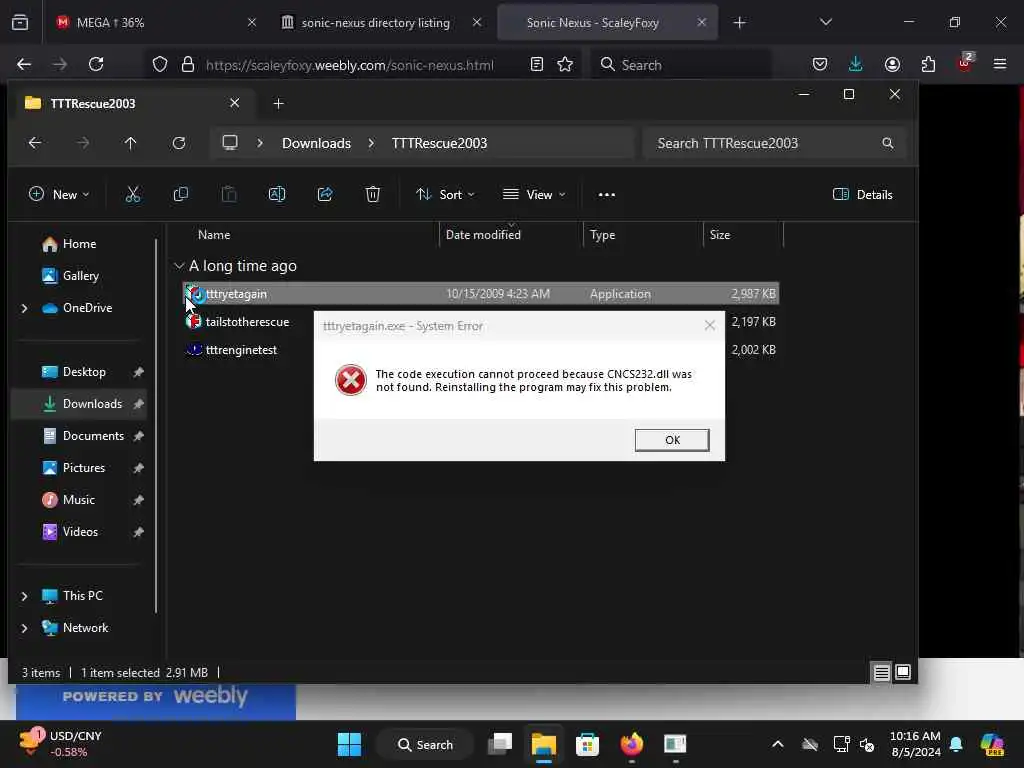Viewport: 1024px width, 768px height.
Task: Show hidden system tray icons
Action: click(x=777, y=744)
